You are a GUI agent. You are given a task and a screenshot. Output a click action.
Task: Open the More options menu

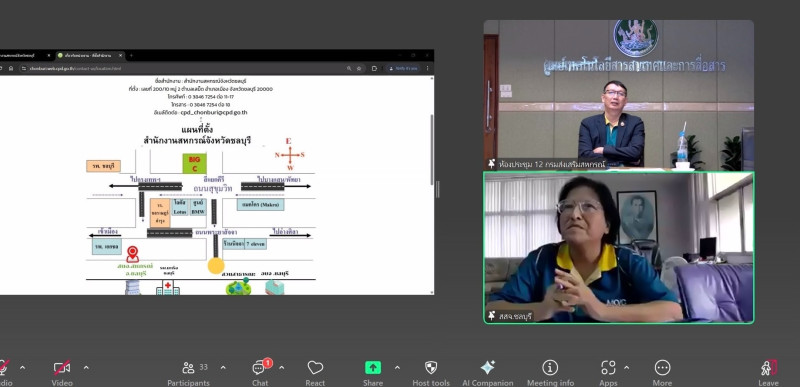coord(662,373)
